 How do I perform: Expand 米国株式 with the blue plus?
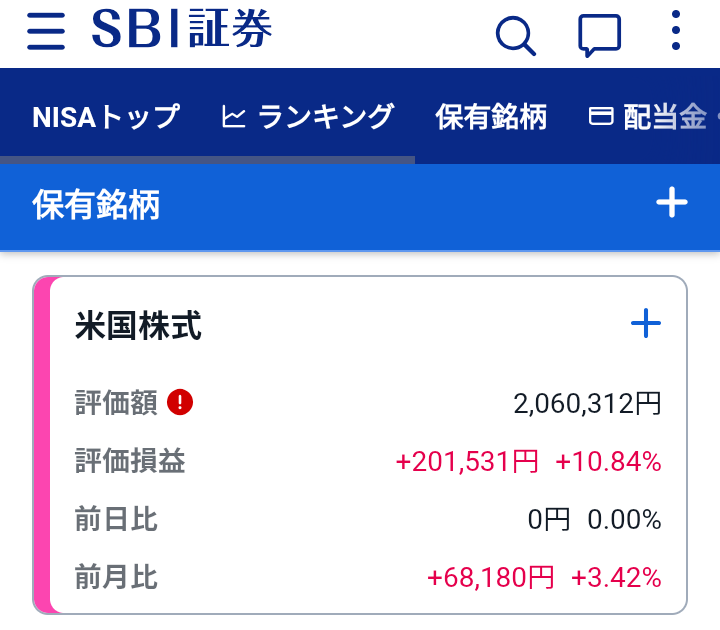point(646,323)
